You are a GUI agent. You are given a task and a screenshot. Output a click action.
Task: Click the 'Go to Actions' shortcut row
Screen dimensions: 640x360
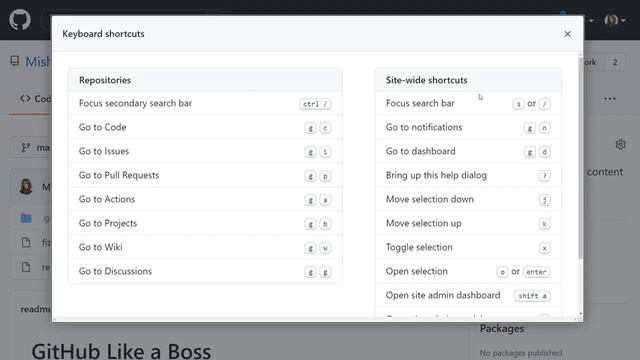click(x=205, y=199)
